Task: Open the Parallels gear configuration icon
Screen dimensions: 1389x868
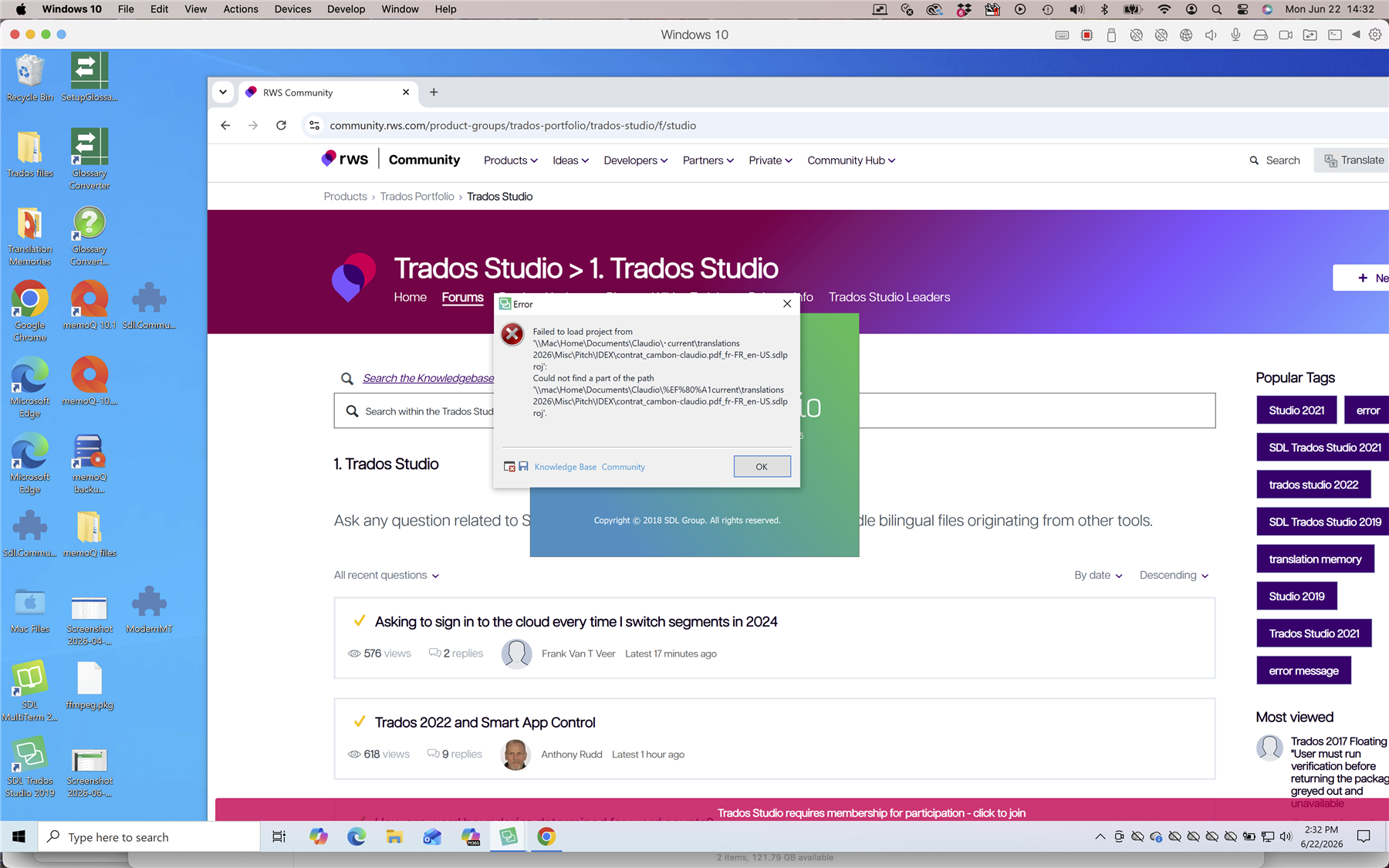Action: click(1375, 35)
